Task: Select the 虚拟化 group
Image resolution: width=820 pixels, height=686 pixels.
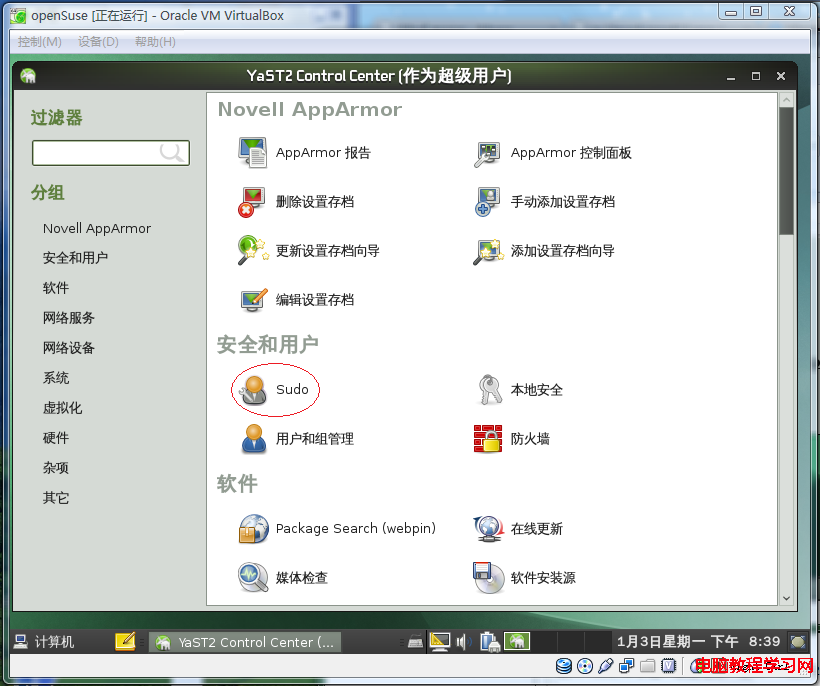Action: [62, 408]
